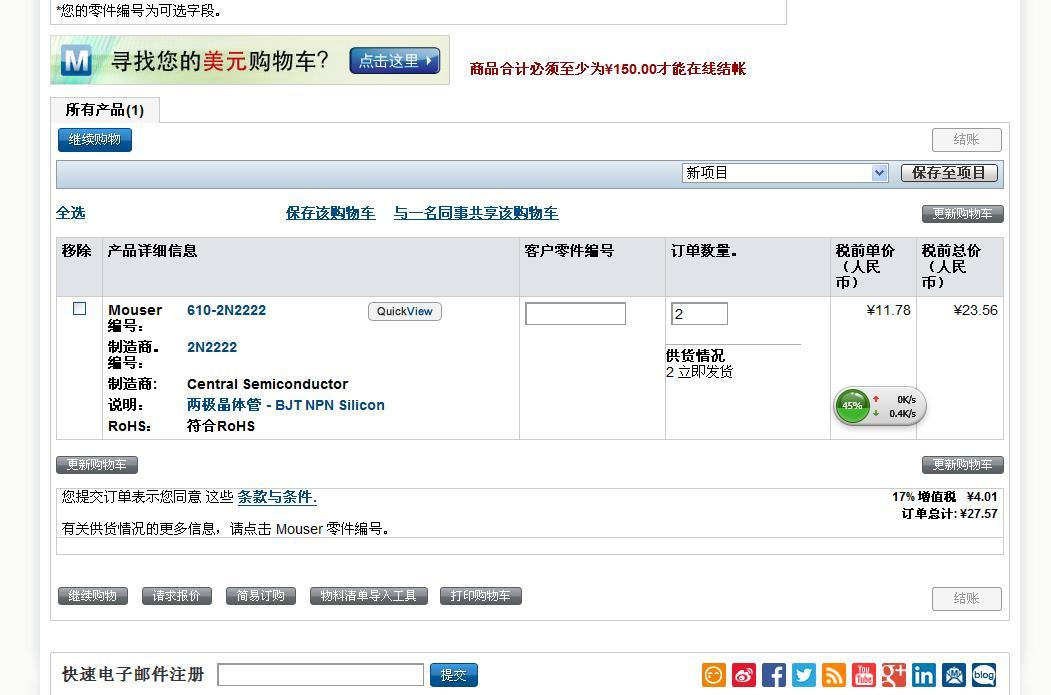Open the LinkedIn icon

pyautogui.click(x=924, y=675)
